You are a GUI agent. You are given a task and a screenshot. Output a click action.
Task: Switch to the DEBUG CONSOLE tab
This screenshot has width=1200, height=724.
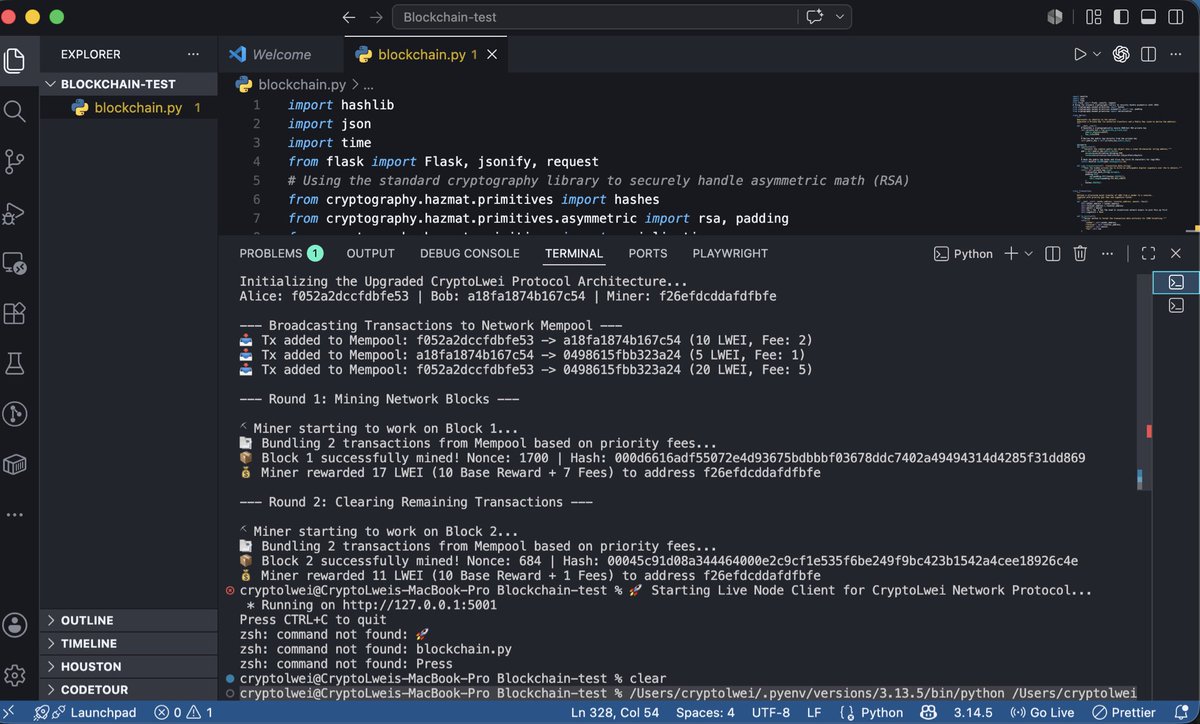tap(470, 254)
